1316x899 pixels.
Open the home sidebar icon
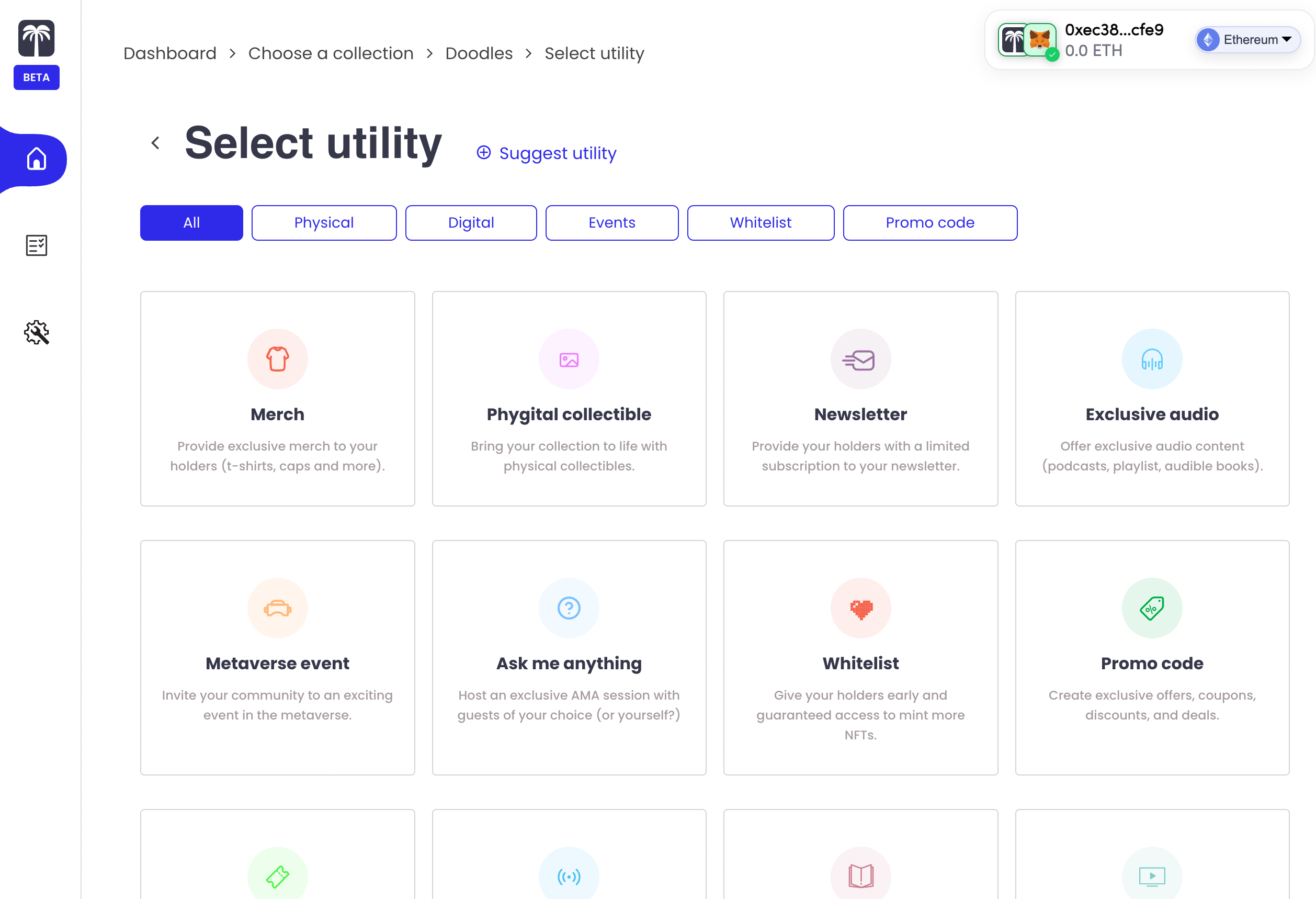pos(36,159)
